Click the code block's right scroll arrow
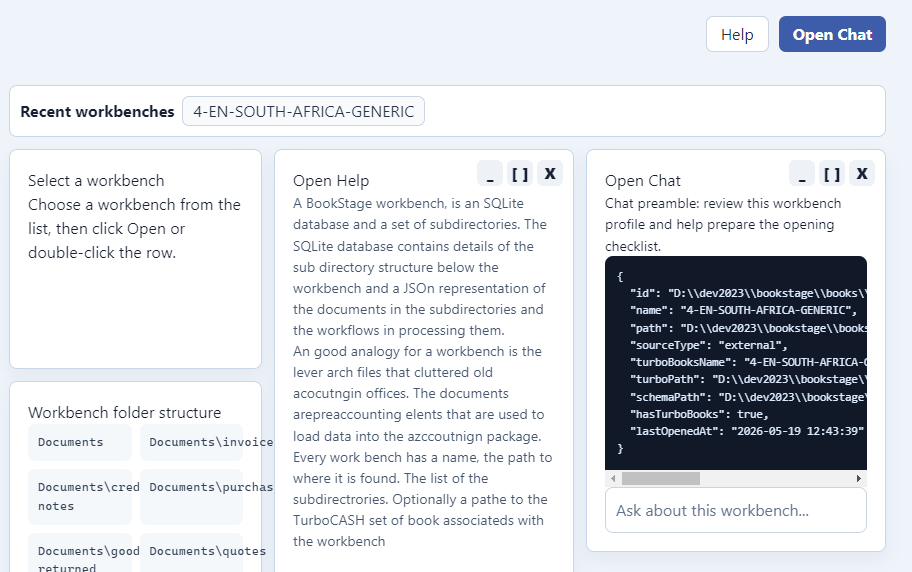912x572 pixels. (858, 478)
